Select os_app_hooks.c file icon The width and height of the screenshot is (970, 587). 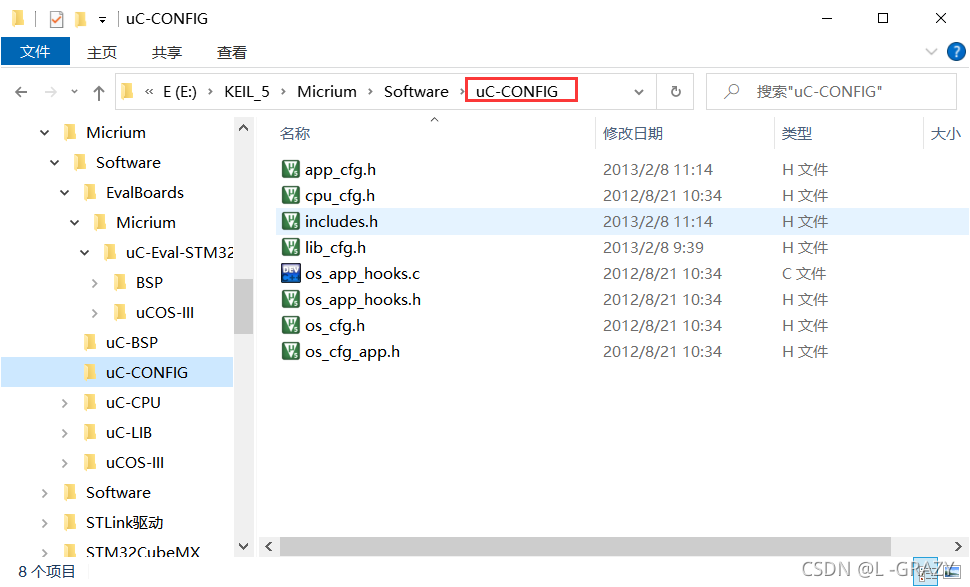click(291, 273)
